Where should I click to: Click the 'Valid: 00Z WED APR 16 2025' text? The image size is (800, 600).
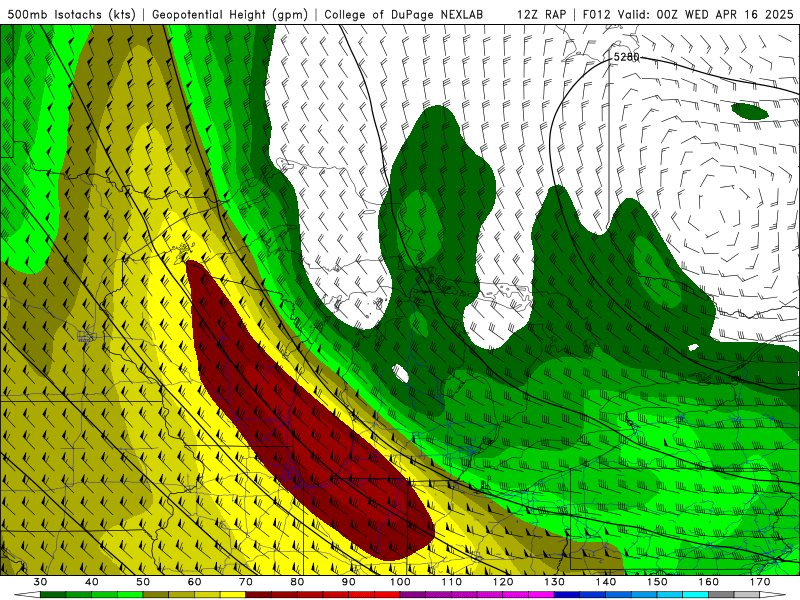coord(706,15)
